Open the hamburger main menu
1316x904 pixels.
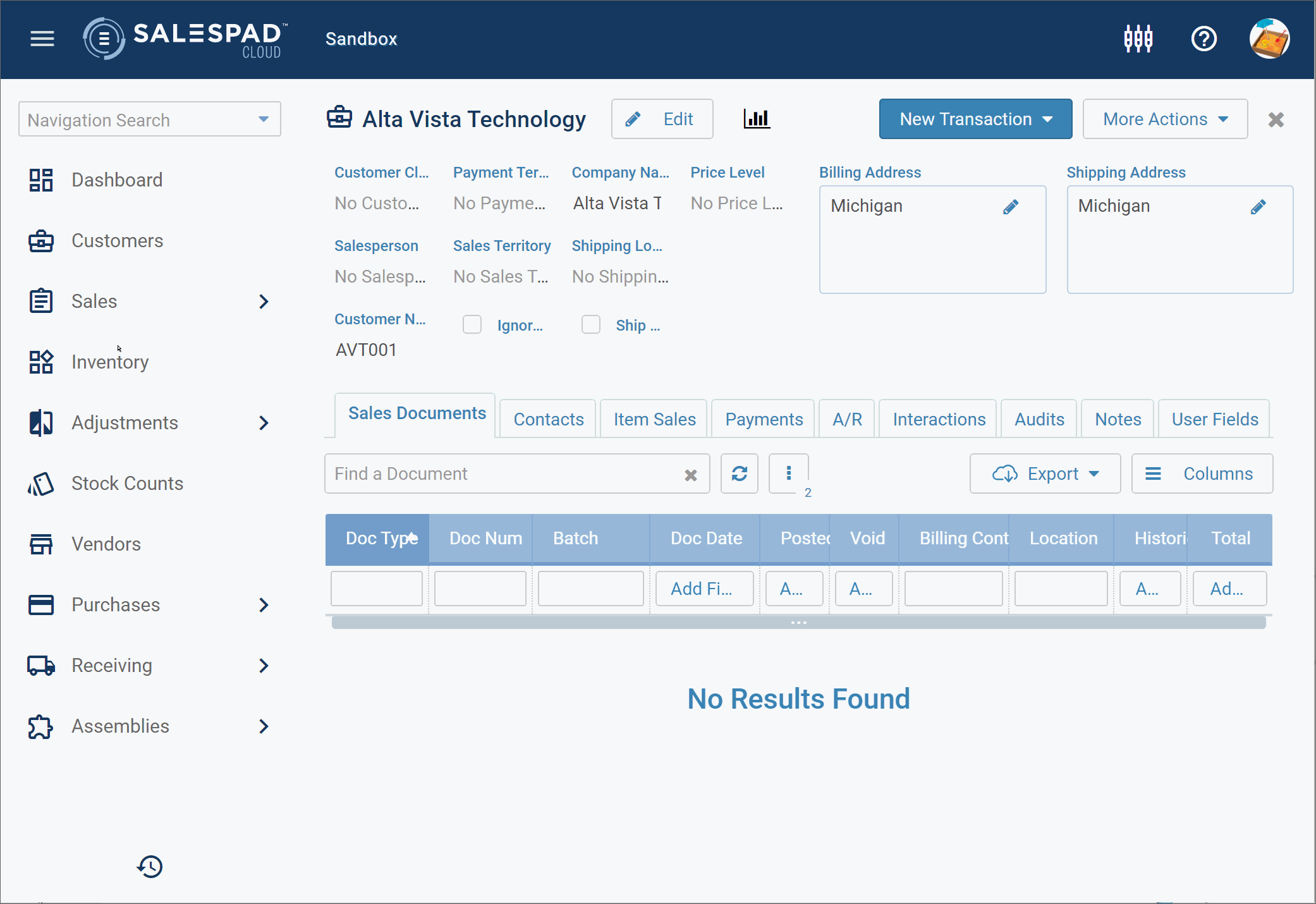click(x=42, y=39)
